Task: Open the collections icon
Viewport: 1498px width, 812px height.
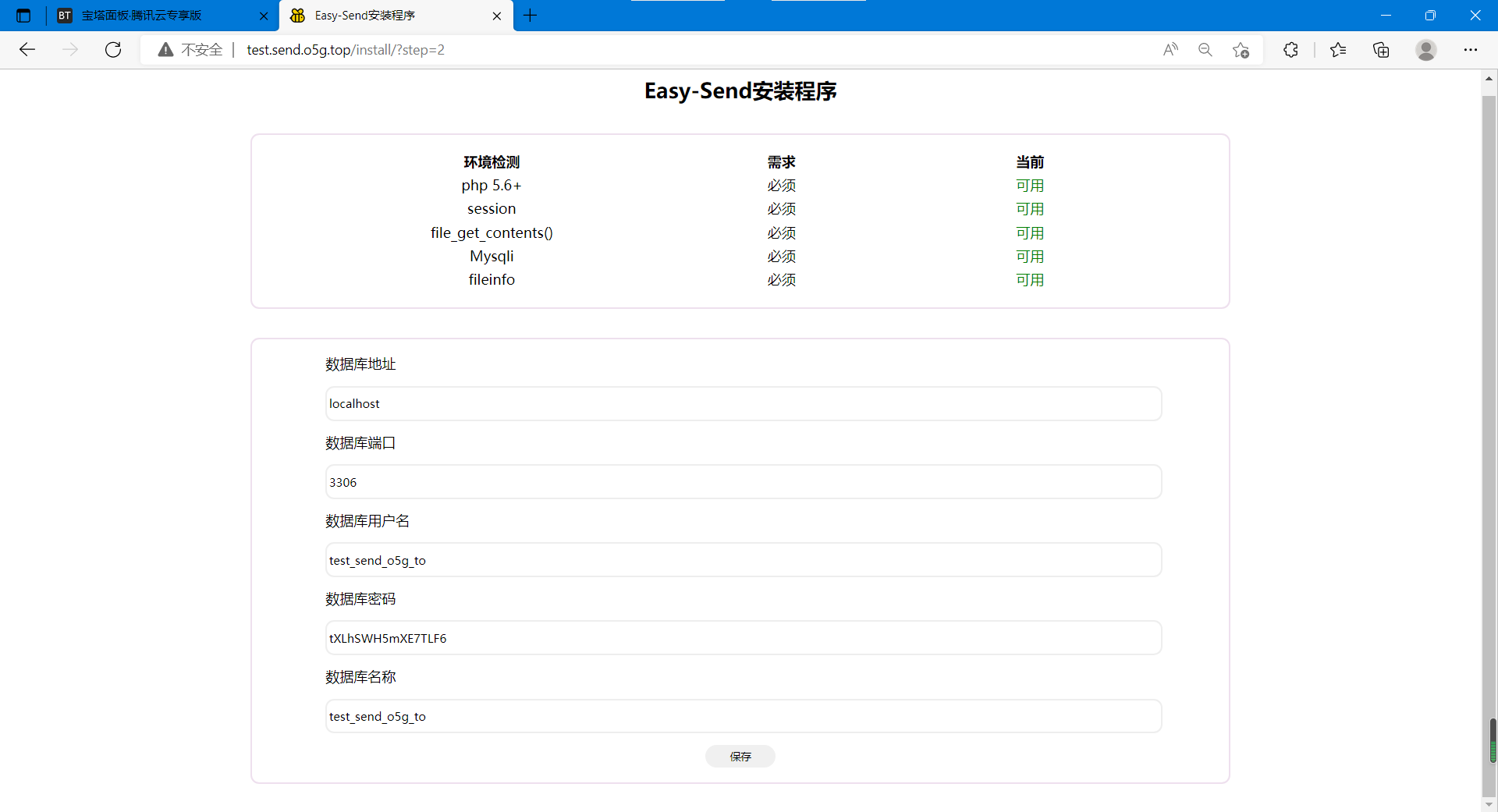Action: pos(1381,50)
